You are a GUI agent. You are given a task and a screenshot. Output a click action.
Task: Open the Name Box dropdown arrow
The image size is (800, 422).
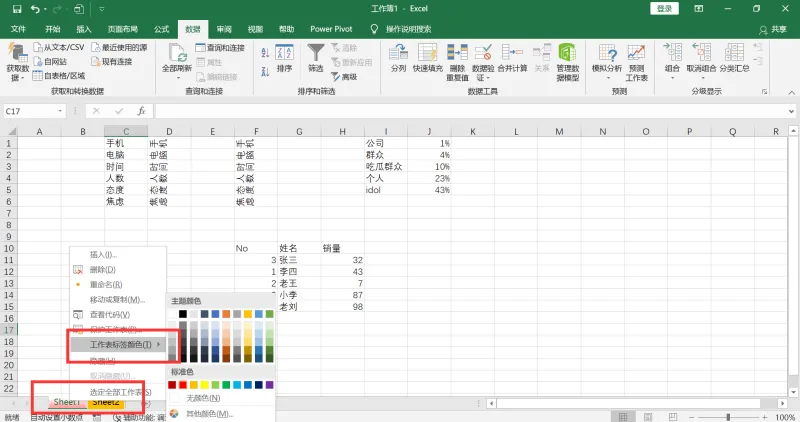pos(60,111)
